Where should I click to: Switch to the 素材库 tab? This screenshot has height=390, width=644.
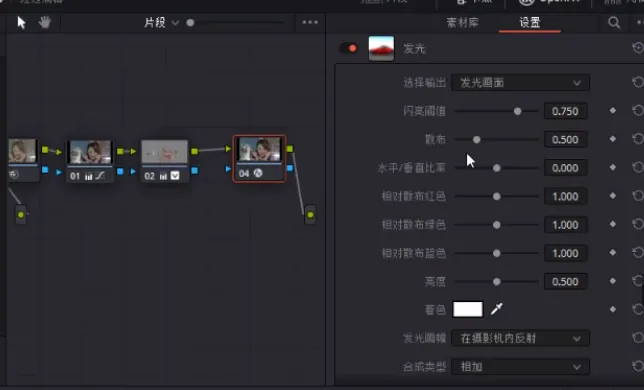462,23
